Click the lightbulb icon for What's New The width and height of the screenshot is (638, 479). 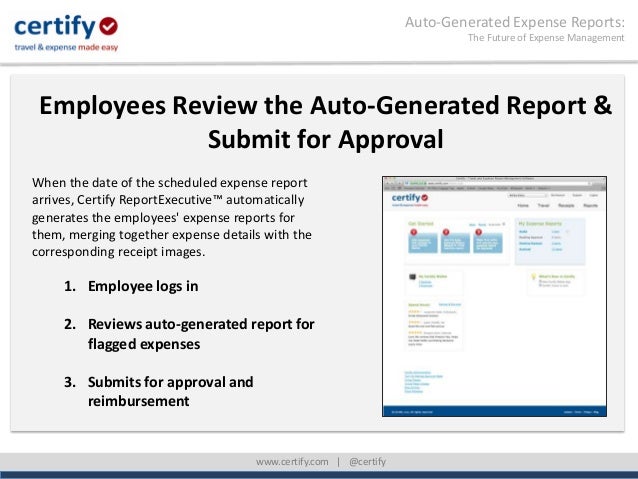pyautogui.click(x=533, y=277)
